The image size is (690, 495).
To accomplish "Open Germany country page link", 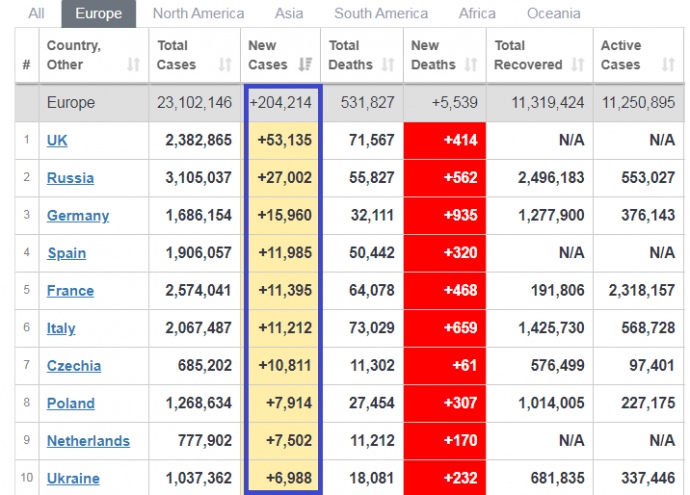I will click(77, 216).
